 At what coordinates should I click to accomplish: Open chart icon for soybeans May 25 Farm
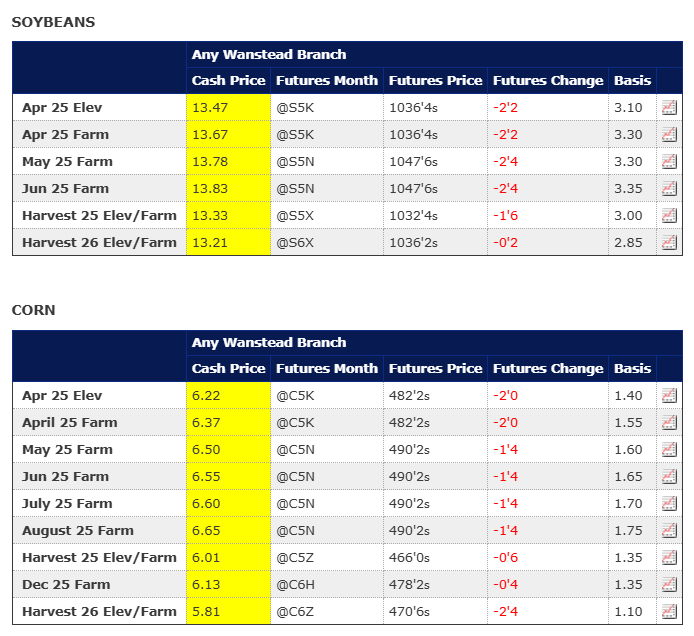tap(669, 162)
